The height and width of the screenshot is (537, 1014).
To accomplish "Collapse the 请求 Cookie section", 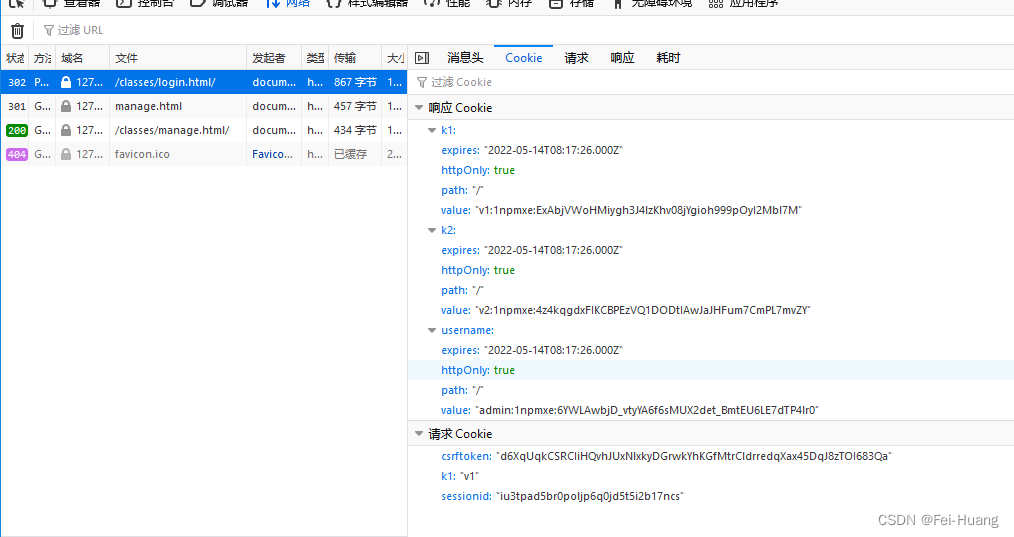I will pyautogui.click(x=419, y=433).
